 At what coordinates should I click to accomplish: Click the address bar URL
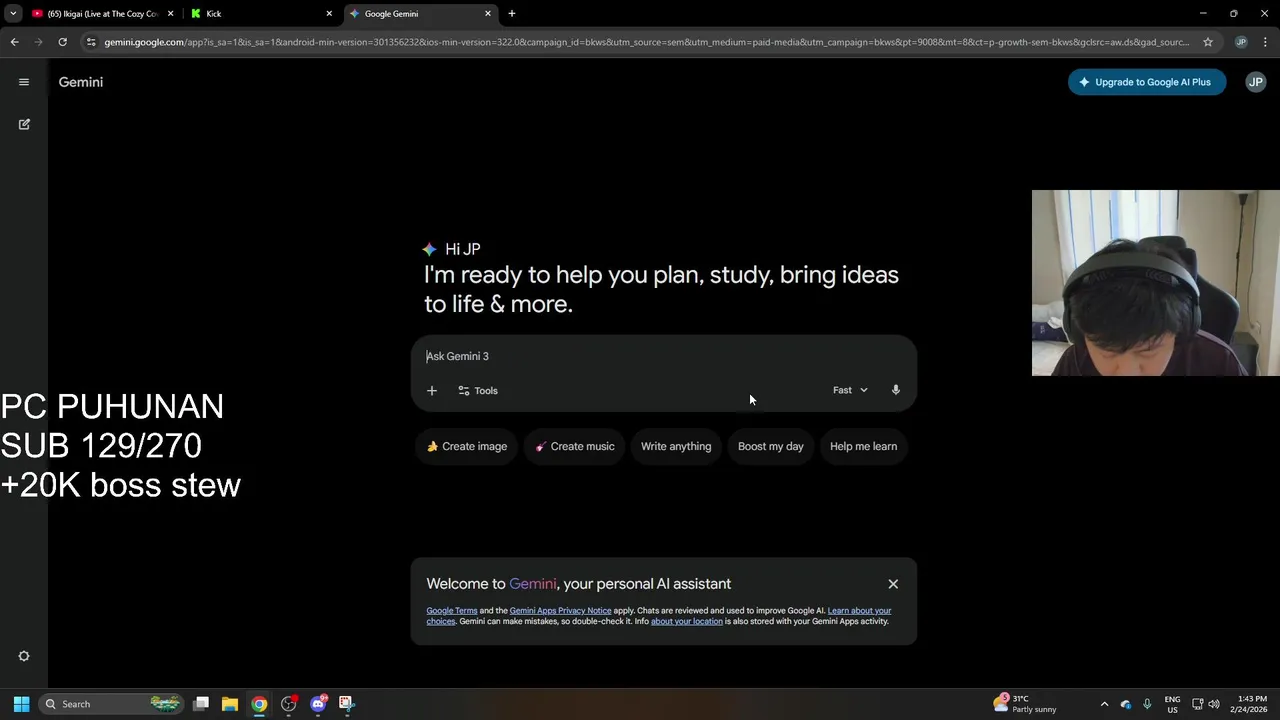646,42
